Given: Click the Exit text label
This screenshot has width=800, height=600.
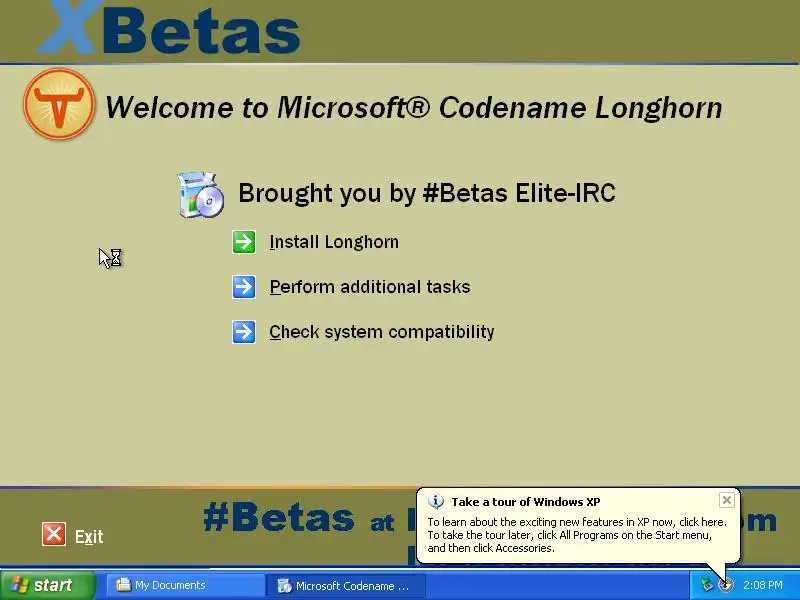Looking at the screenshot, I should (89, 536).
